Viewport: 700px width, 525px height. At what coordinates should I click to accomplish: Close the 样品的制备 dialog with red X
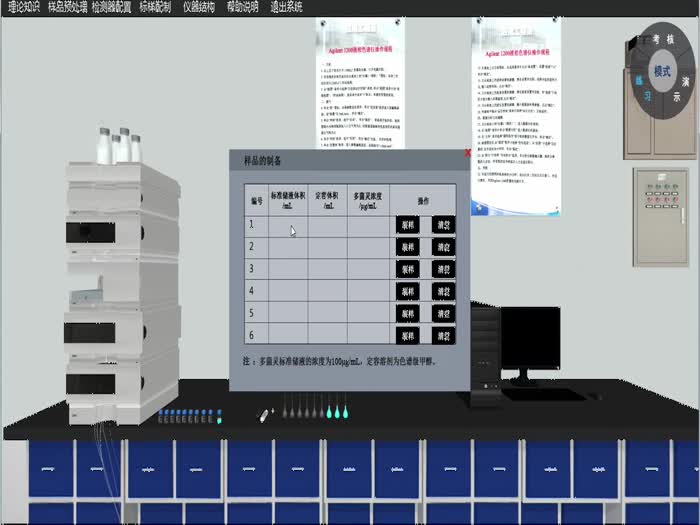pyautogui.click(x=467, y=154)
